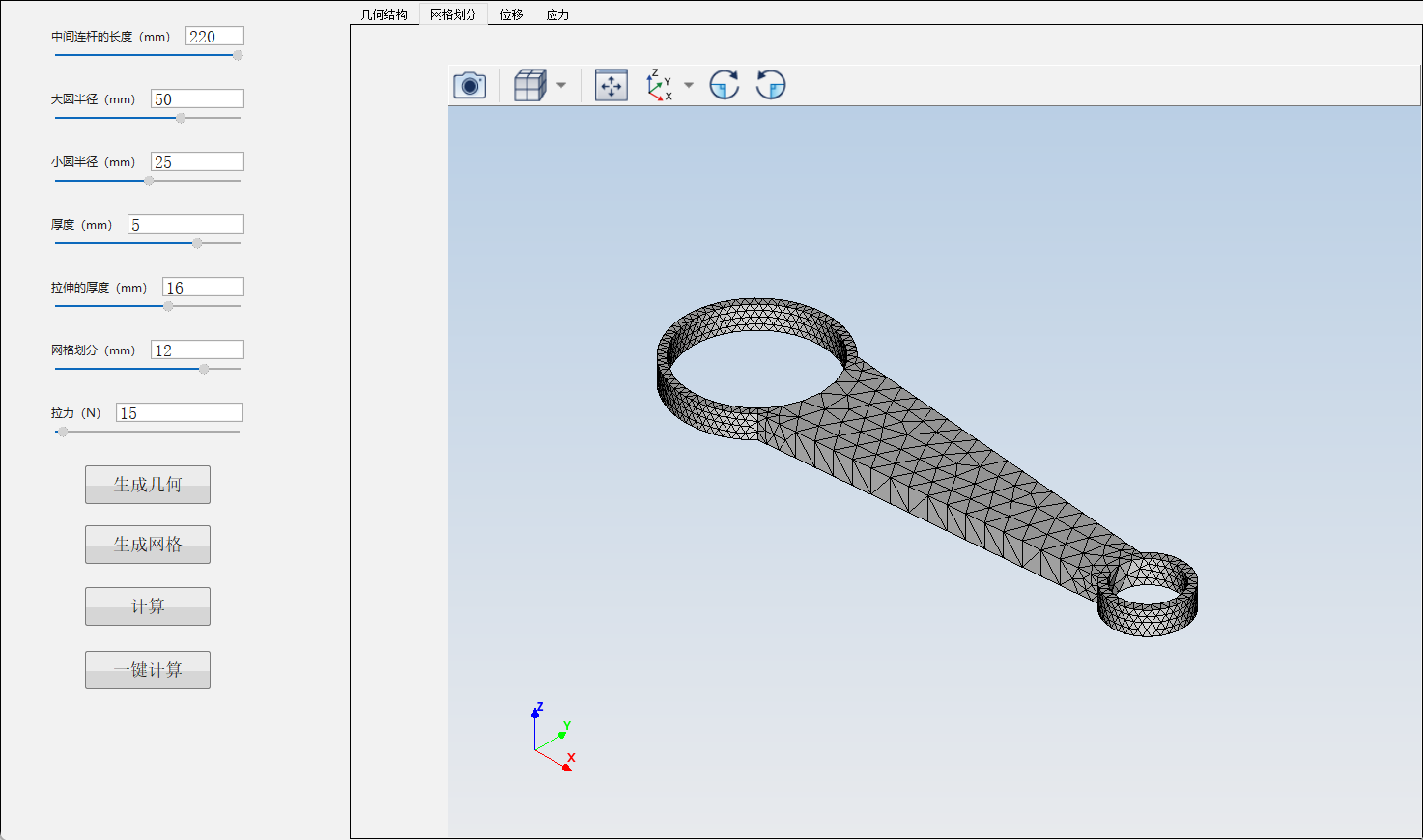Rotate the view clockwise

pos(724,85)
